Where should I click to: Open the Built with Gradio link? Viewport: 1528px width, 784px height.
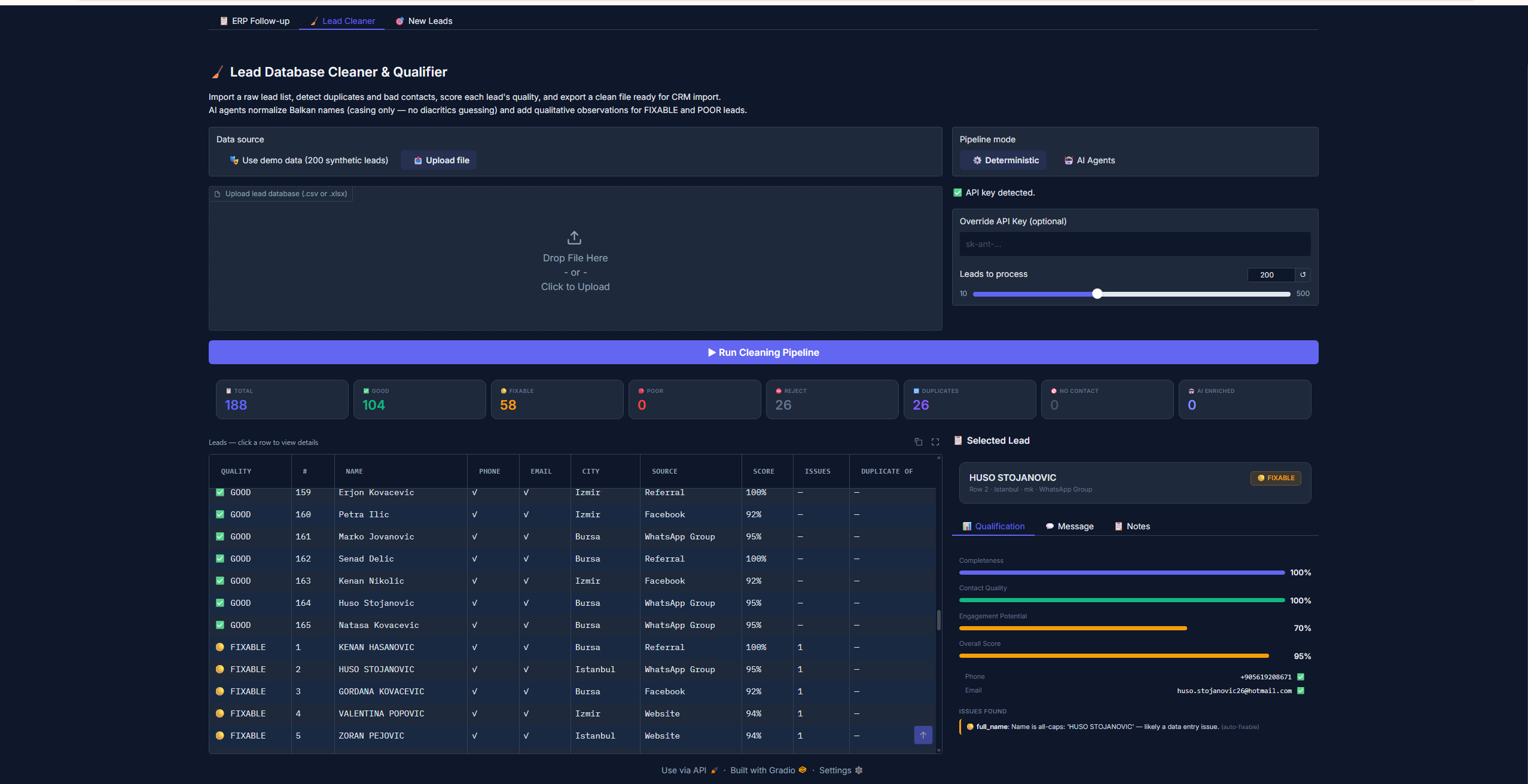click(x=768, y=770)
